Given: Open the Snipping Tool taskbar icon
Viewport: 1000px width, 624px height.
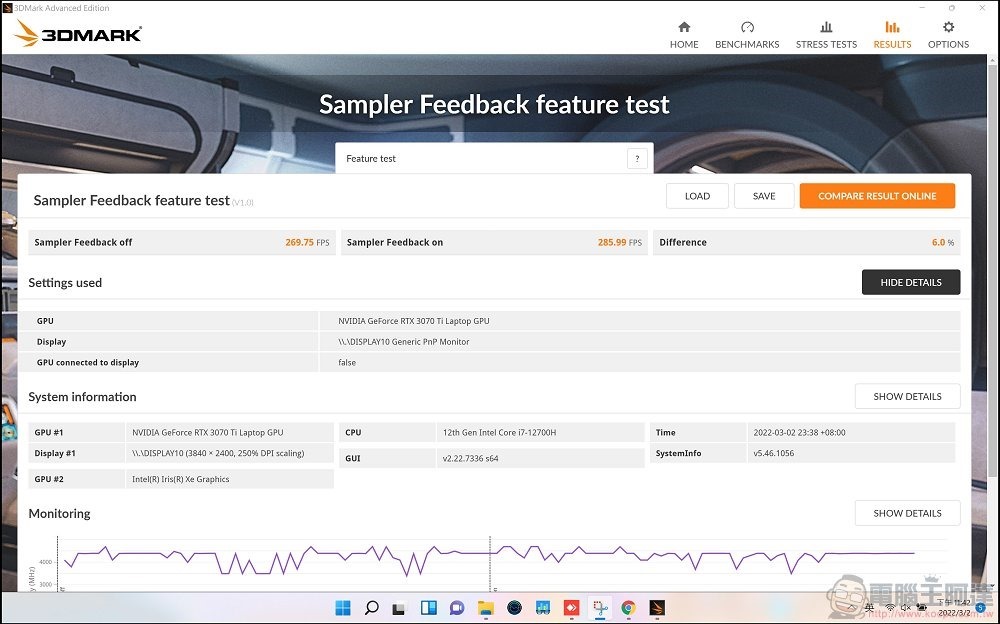Looking at the screenshot, I should click(599, 608).
